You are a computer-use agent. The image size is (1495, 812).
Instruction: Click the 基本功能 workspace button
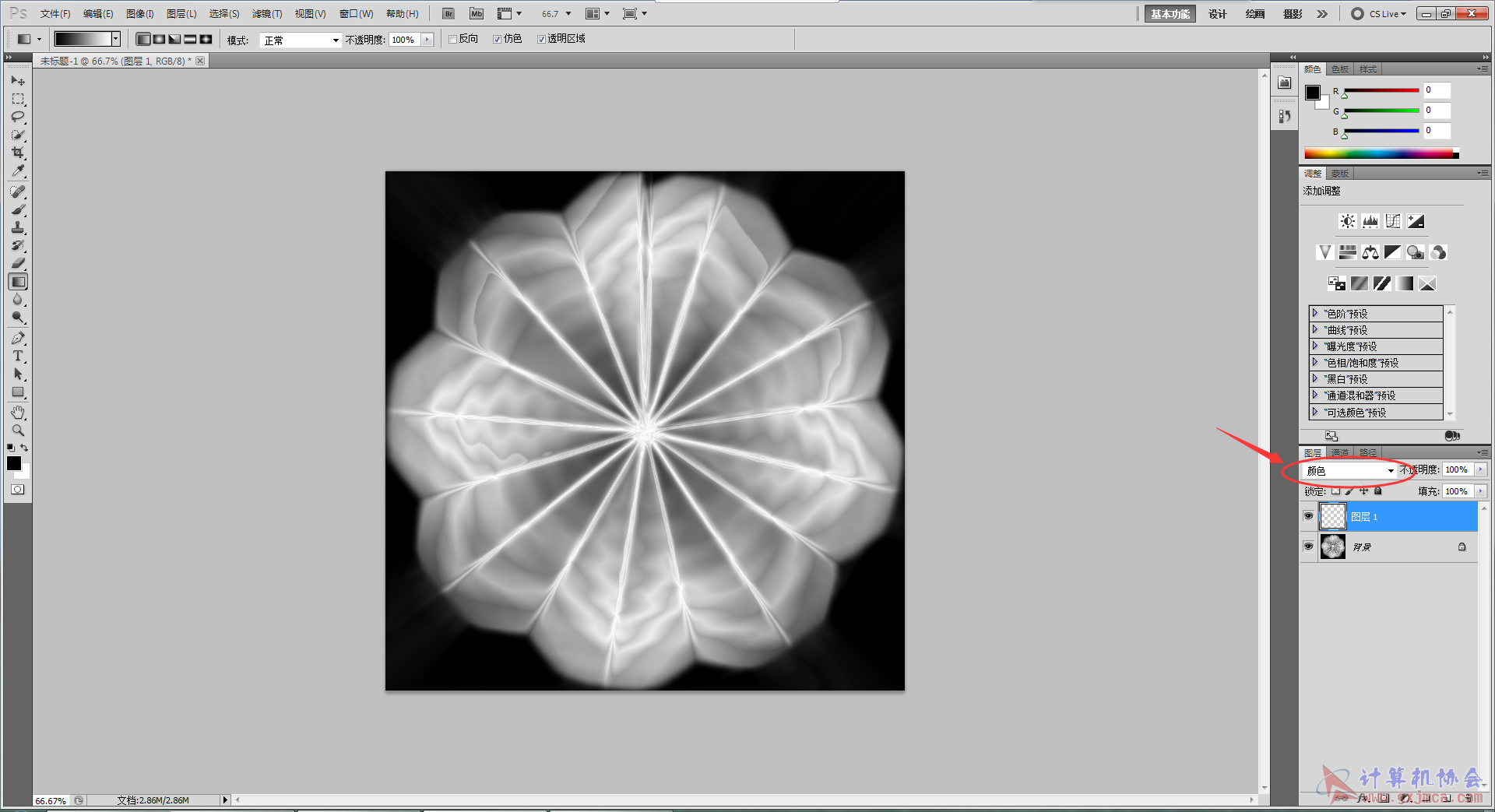[x=1170, y=14]
